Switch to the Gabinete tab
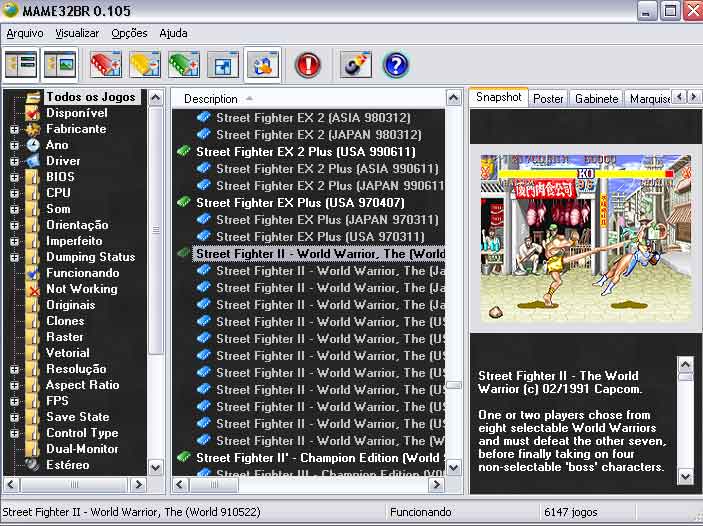 point(596,99)
